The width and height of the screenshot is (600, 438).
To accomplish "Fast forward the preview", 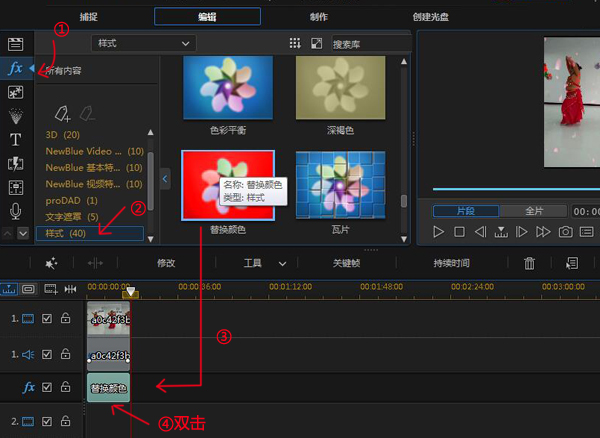I will tap(543, 232).
